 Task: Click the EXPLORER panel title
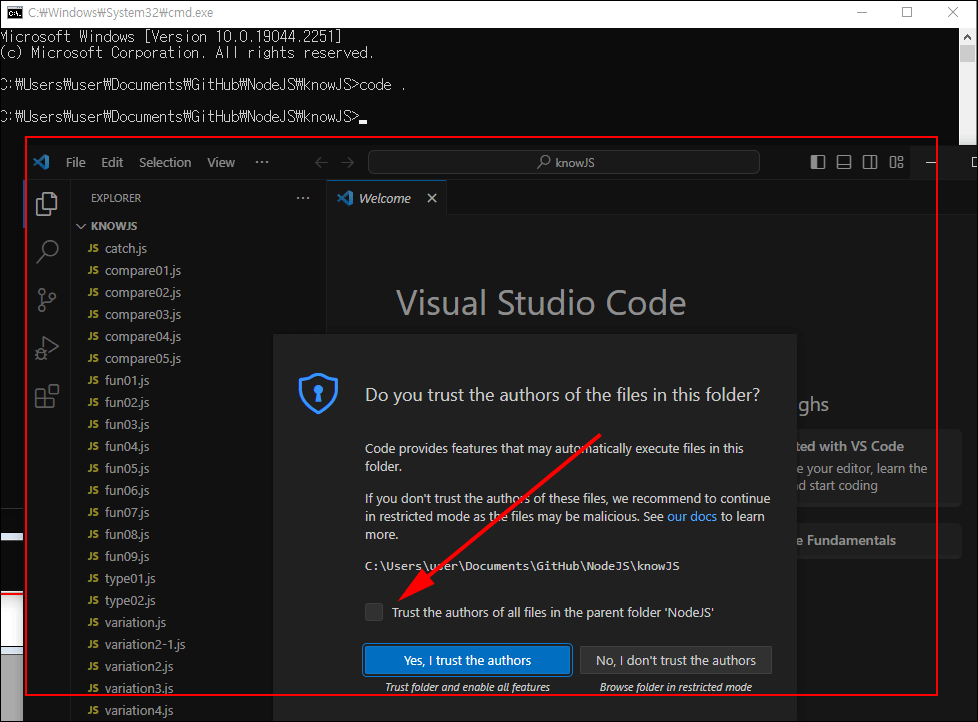(116, 198)
